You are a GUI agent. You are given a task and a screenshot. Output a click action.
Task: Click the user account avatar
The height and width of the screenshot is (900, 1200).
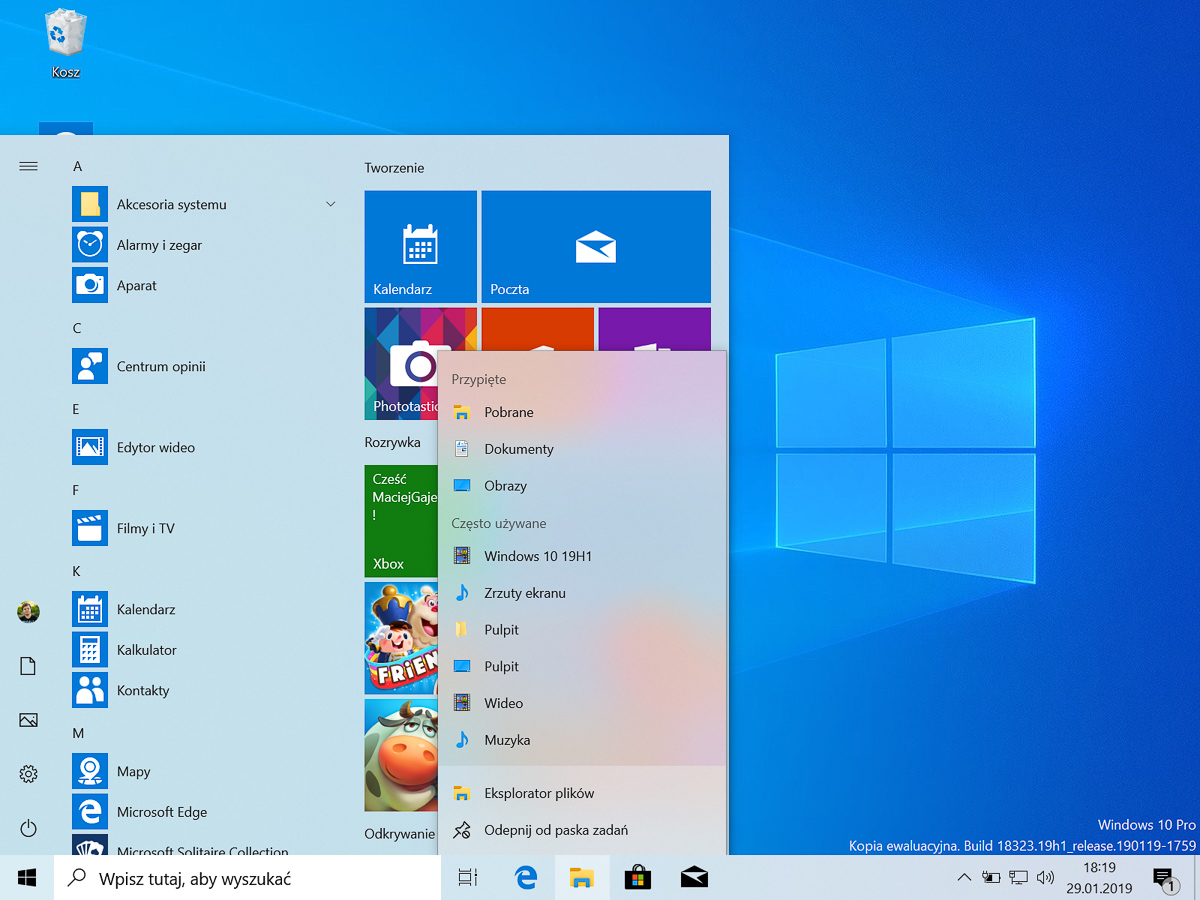pyautogui.click(x=28, y=612)
